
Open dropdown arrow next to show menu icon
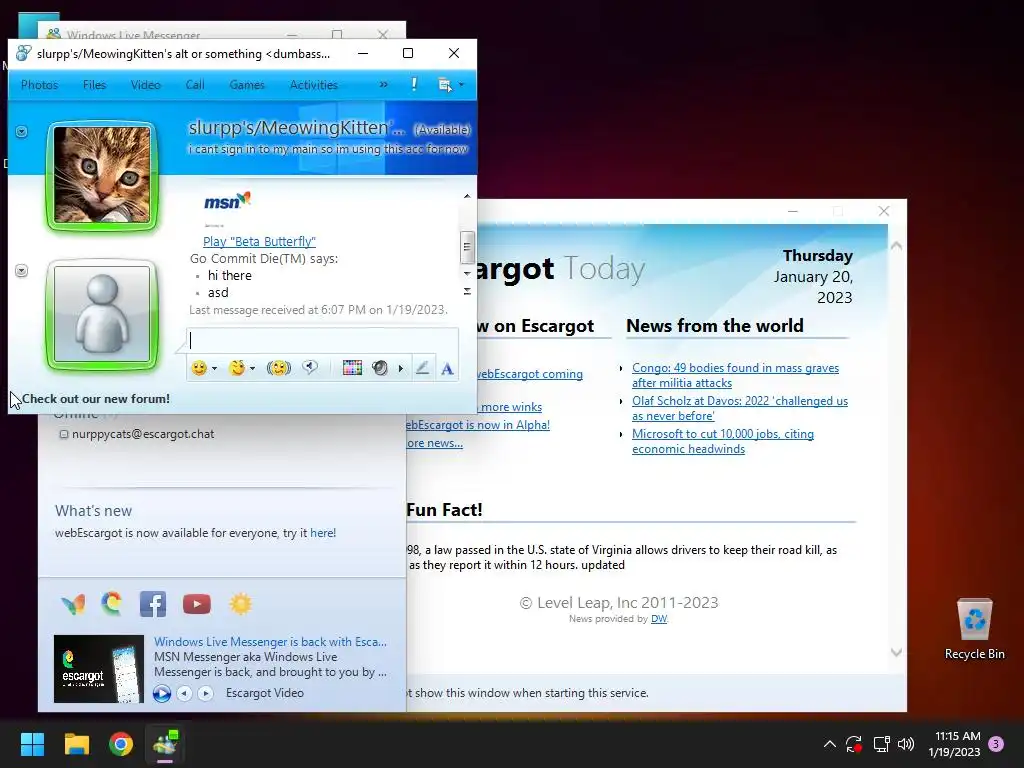coord(461,85)
